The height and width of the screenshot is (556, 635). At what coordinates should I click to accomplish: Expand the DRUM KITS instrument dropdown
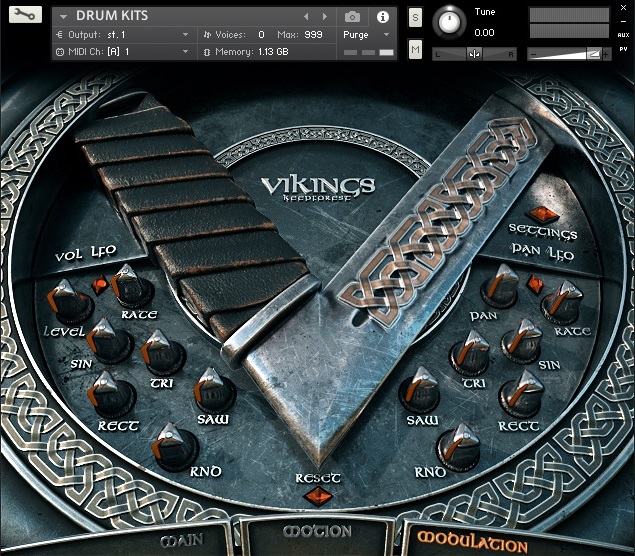point(64,17)
